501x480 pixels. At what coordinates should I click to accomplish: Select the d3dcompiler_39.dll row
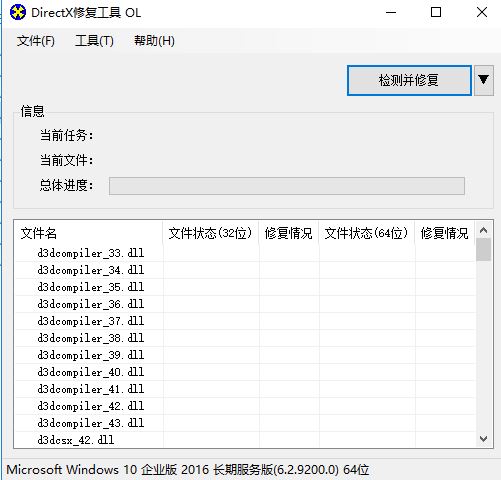coord(245,355)
